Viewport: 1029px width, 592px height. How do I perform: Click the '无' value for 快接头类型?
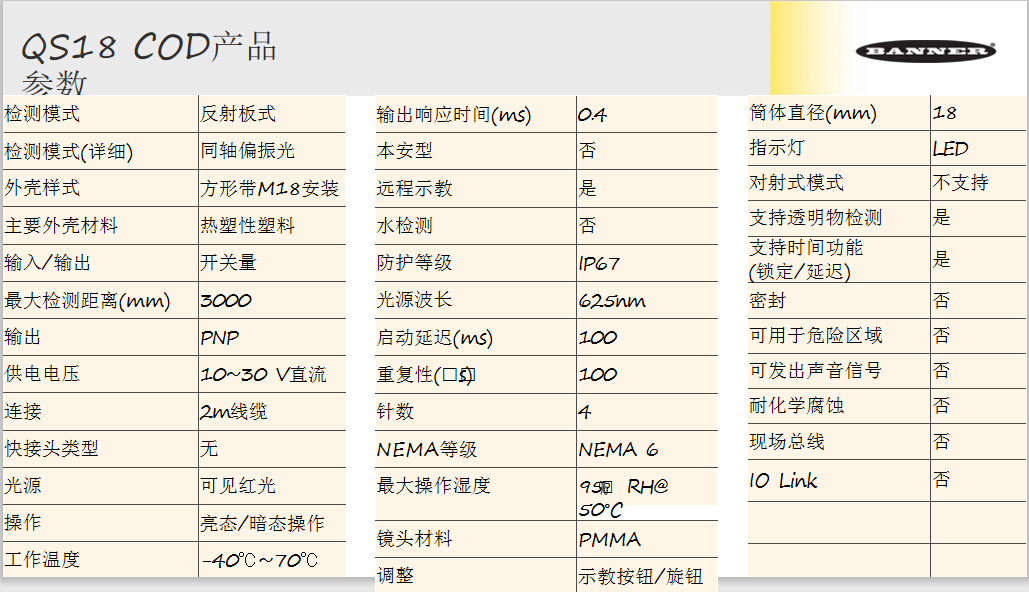coord(209,448)
